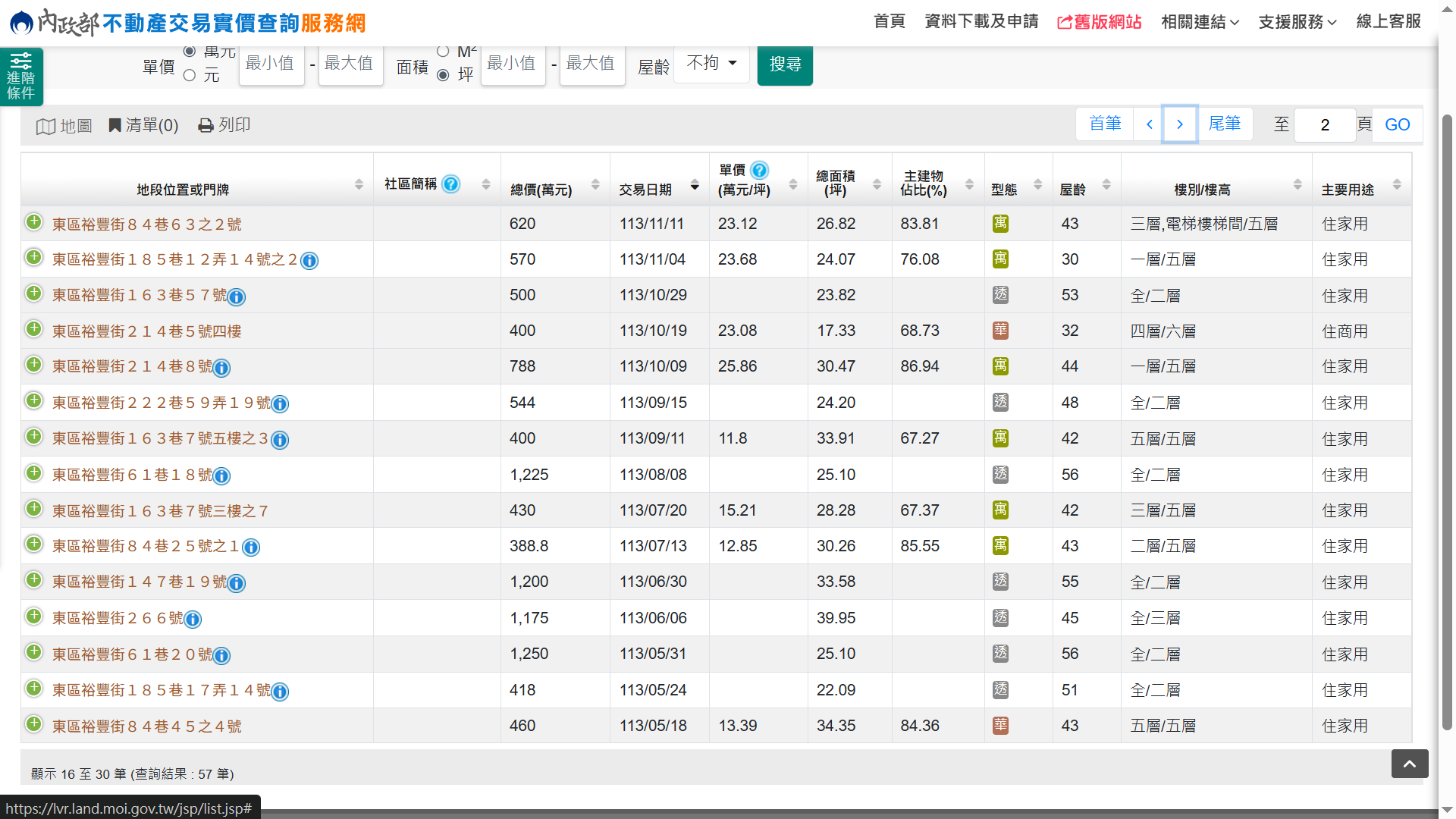Click the 單價 最小值 input field
Viewport: 1456px width, 819px height.
point(271,64)
